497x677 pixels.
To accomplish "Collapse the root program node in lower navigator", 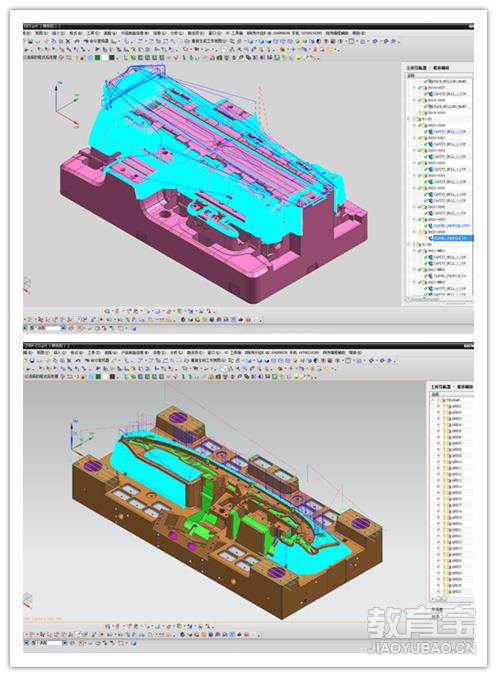I will coord(434,400).
